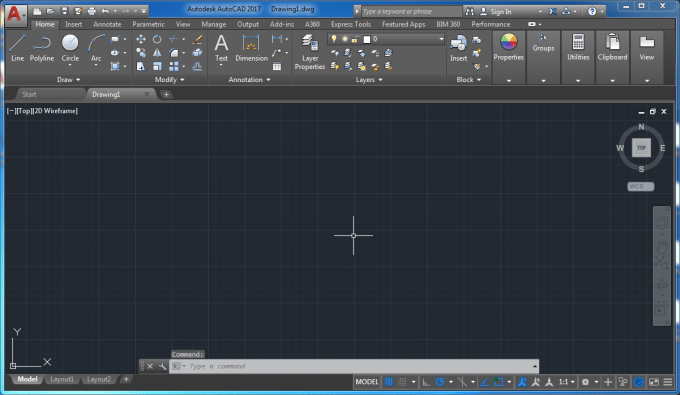Open the annotation scale 1:1 dropdown
This screenshot has height=395, width=680.
click(x=566, y=382)
